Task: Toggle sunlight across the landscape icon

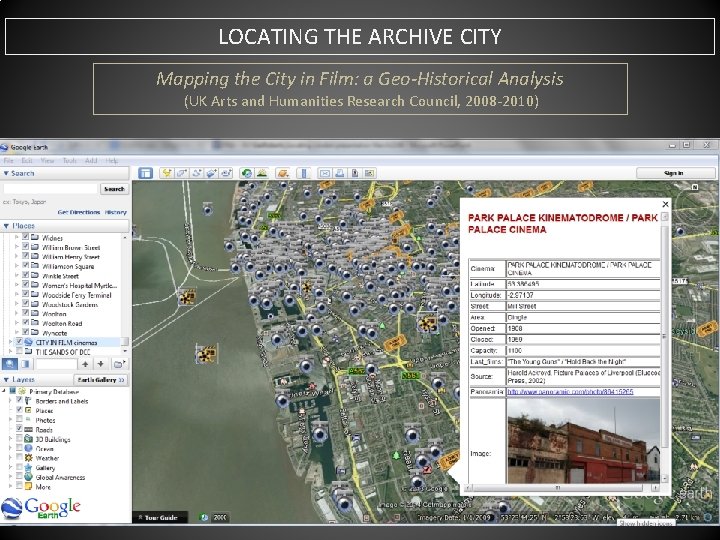Action: point(262,173)
